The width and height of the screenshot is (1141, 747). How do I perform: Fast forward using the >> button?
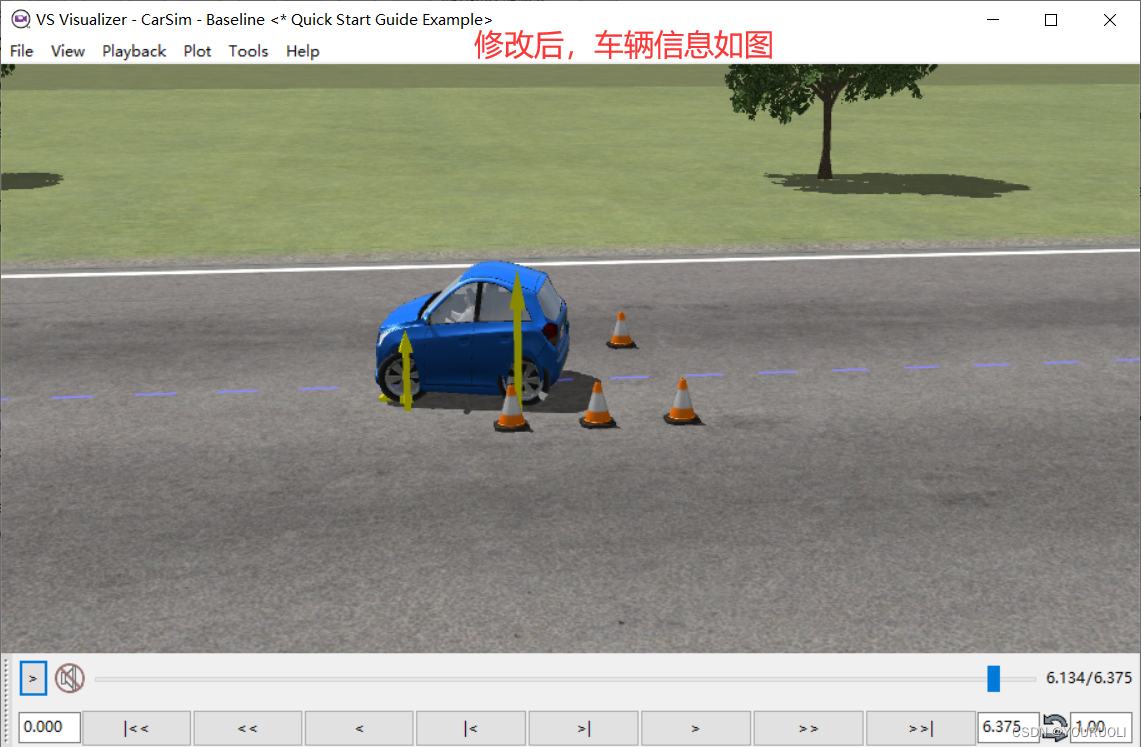(807, 727)
